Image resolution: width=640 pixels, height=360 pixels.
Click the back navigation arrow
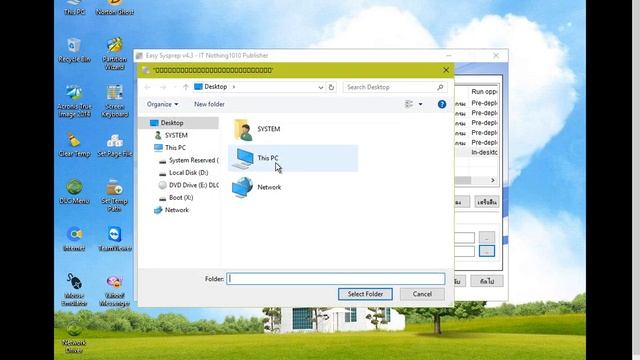[148, 87]
